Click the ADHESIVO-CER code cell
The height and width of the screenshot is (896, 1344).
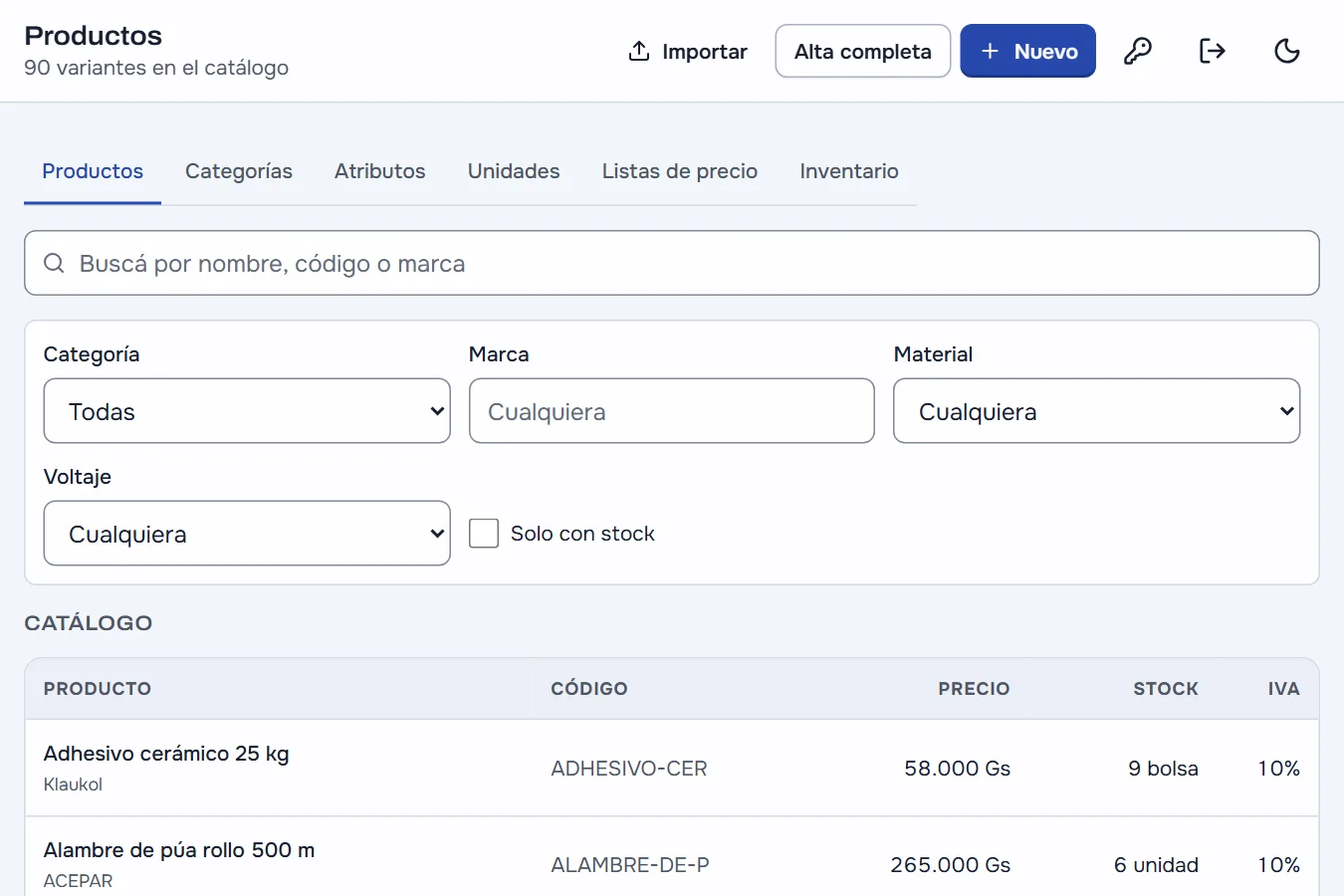[629, 769]
